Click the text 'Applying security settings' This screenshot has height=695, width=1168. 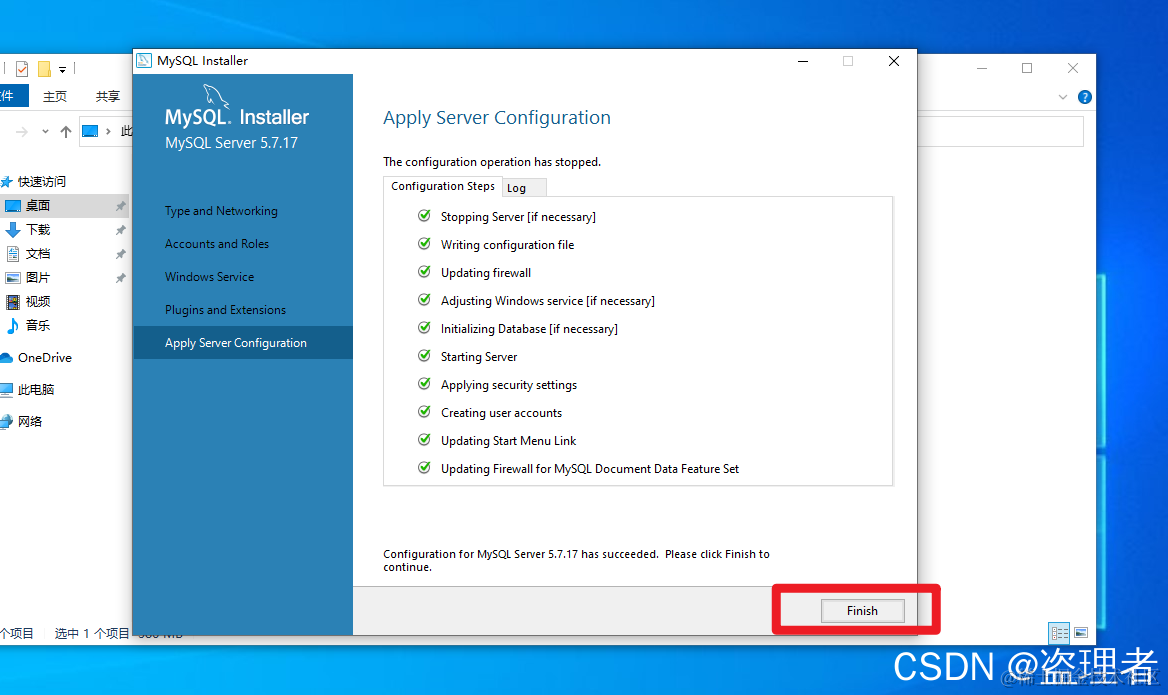[x=509, y=385]
